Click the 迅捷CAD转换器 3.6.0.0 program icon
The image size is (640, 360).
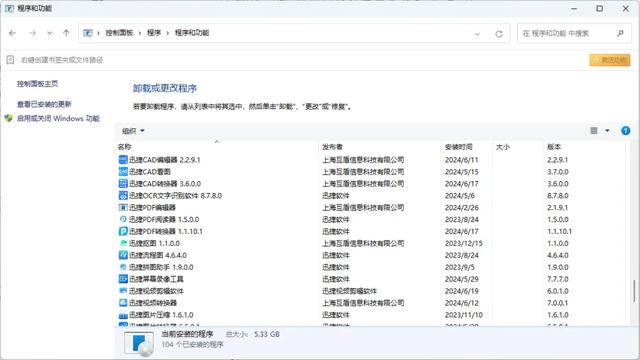[123, 184]
